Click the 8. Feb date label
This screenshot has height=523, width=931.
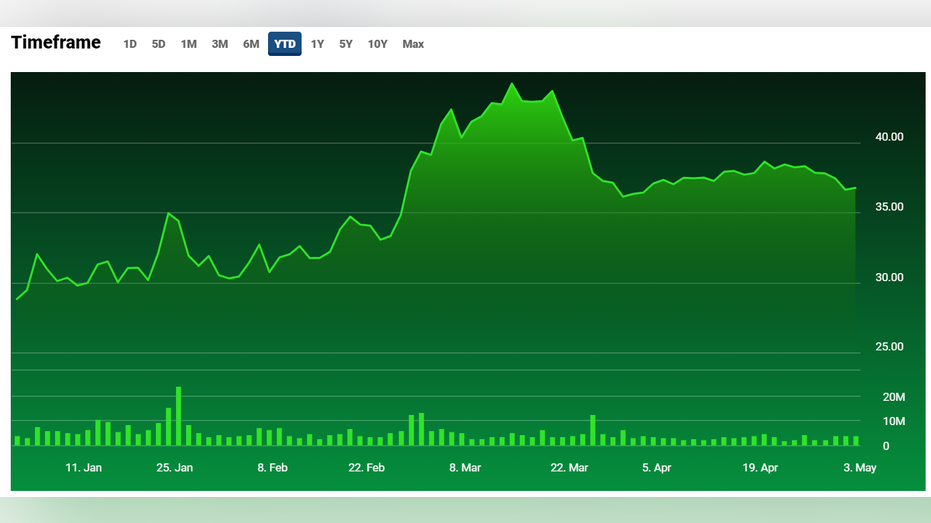[273, 468]
